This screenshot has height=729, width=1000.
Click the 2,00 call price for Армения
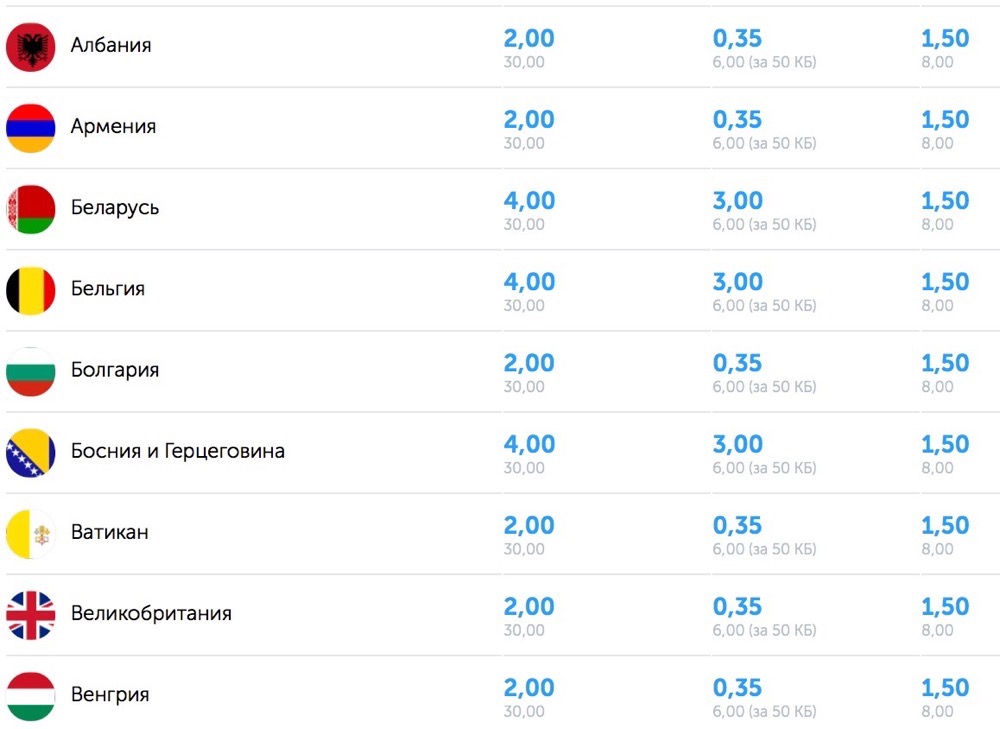[x=529, y=120]
